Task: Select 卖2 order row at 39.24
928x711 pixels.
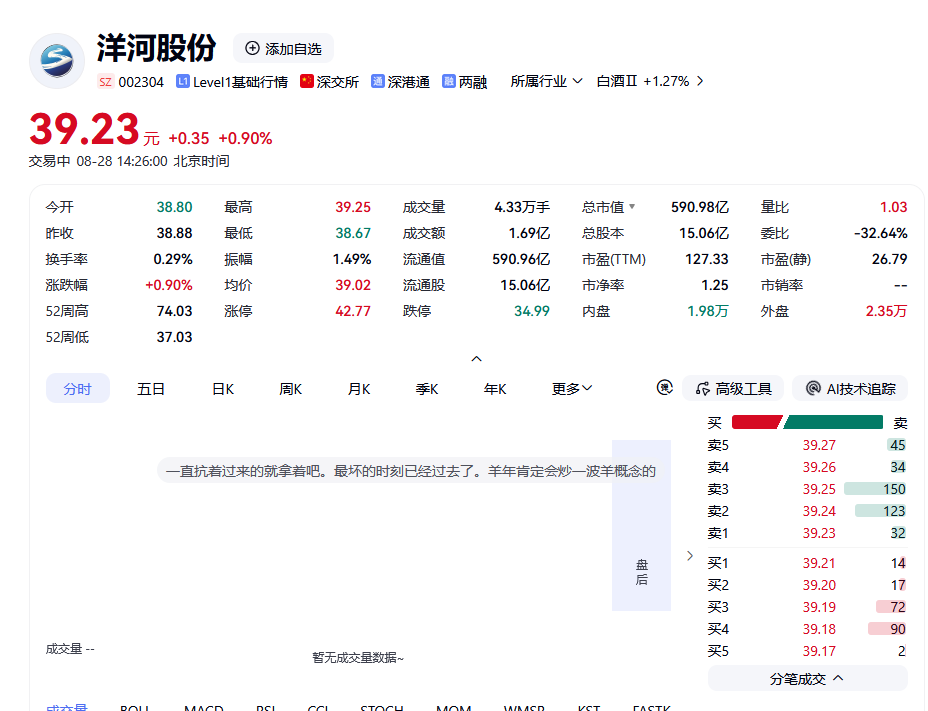Action: 807,511
